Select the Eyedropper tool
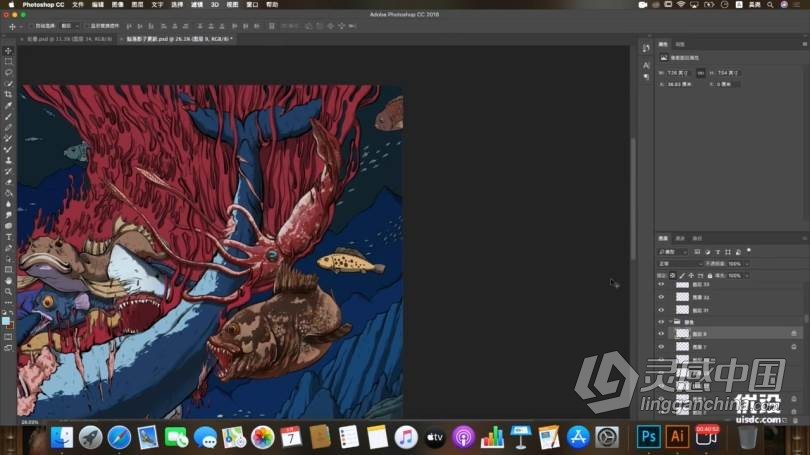Screen dimensions: 810x455 click(x=9, y=106)
